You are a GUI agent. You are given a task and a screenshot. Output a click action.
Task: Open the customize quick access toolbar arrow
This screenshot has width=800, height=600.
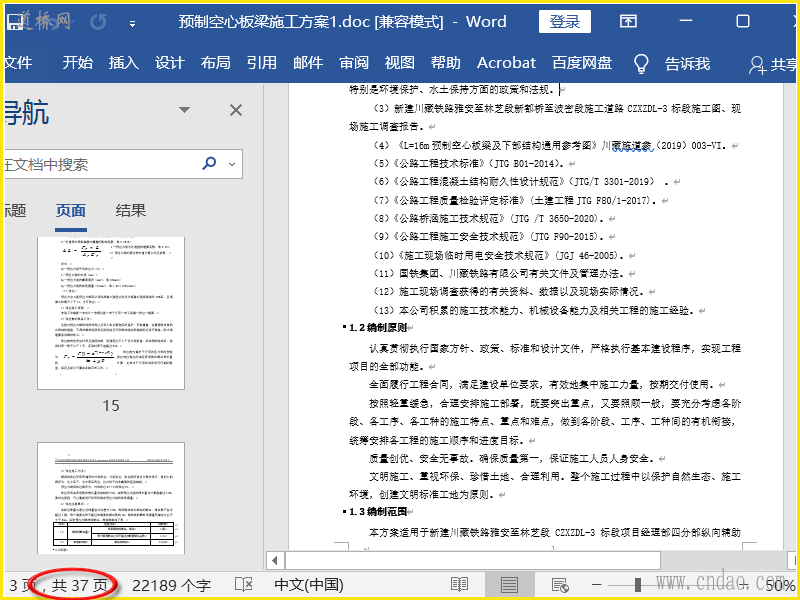point(133,23)
